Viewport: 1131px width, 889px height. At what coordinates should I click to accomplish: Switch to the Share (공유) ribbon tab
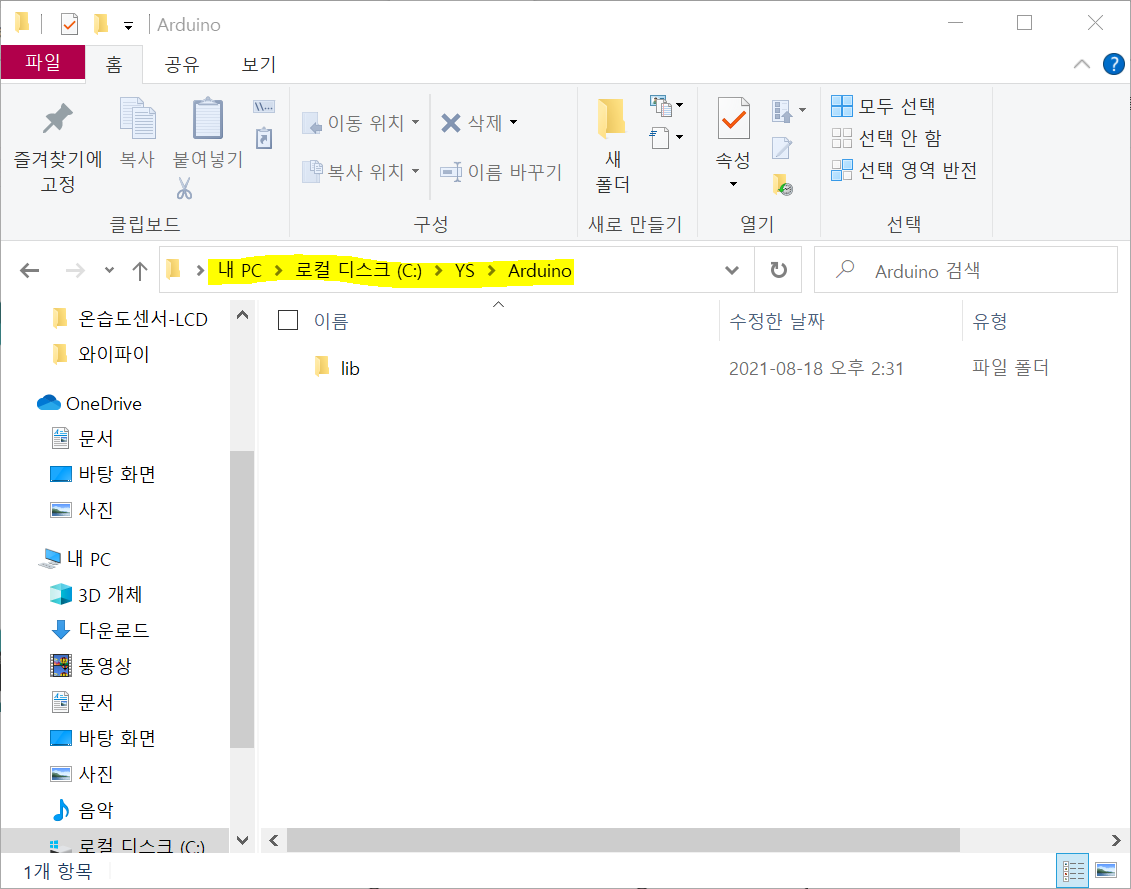coord(182,64)
